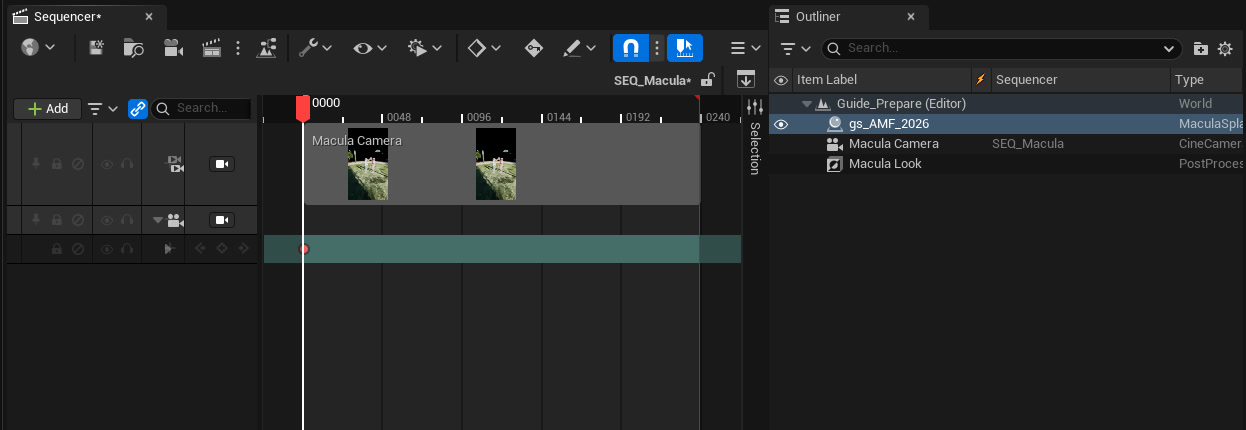Create new folder in Outliner
This screenshot has height=430, width=1246.
click(x=1201, y=48)
